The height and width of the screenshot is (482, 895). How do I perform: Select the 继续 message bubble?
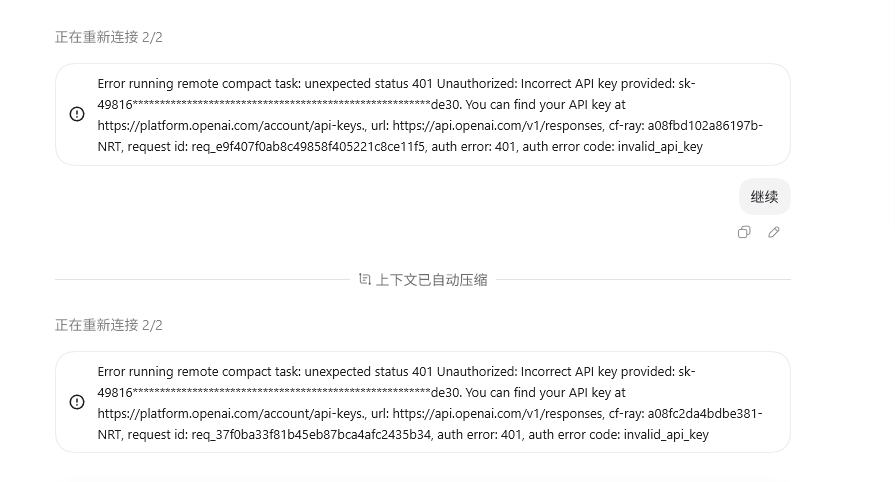pyautogui.click(x=764, y=197)
